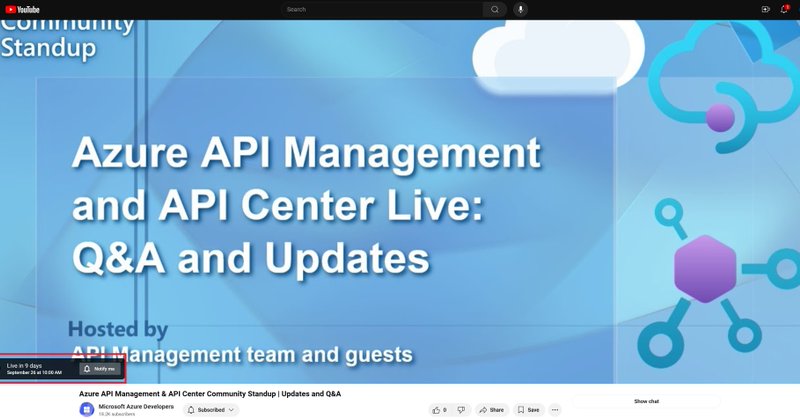Screen dimensions: 800x419
Task: Click the Show chat button
Action: point(646,402)
